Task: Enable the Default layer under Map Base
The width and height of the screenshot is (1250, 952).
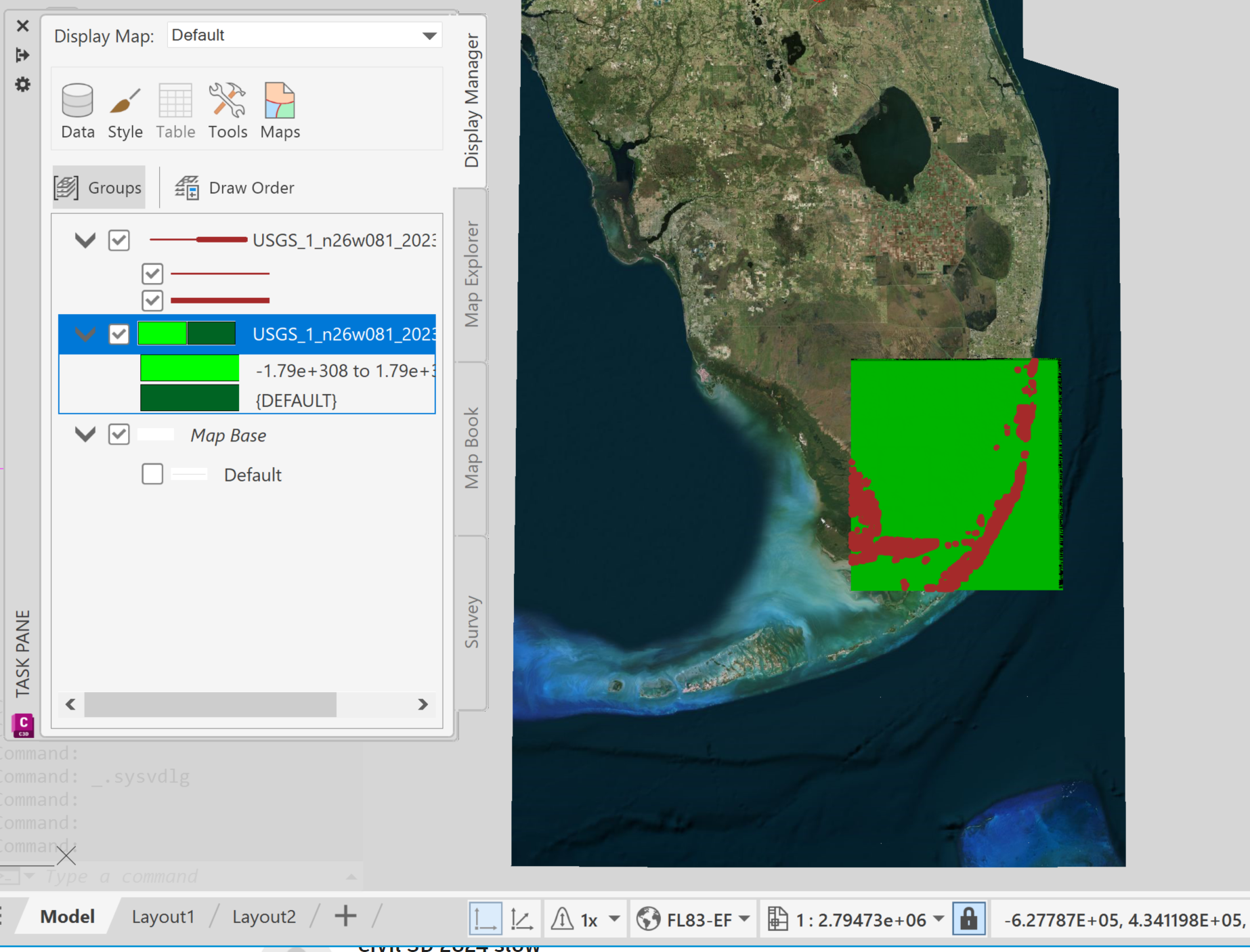Action: 152,474
